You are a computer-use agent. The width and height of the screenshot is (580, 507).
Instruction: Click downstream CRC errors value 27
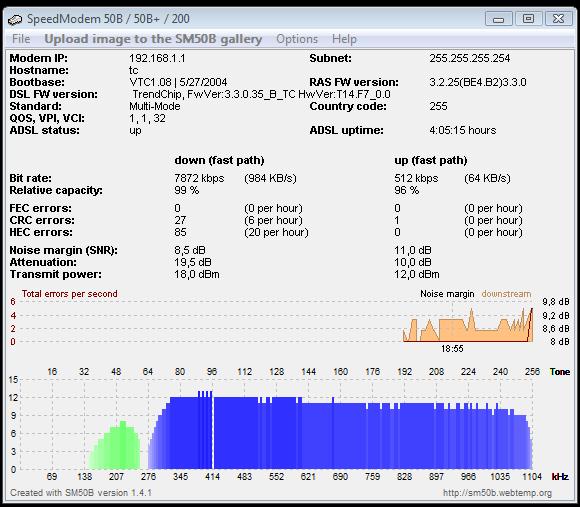(x=180, y=220)
